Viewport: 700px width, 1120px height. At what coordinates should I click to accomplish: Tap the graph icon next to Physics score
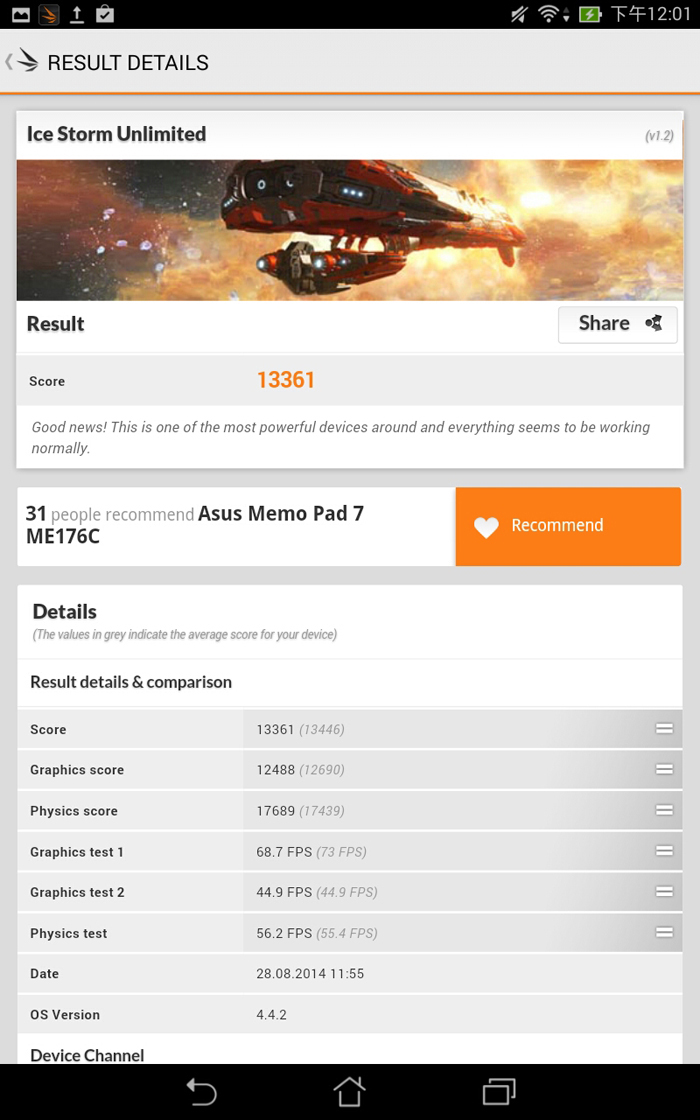coord(665,810)
